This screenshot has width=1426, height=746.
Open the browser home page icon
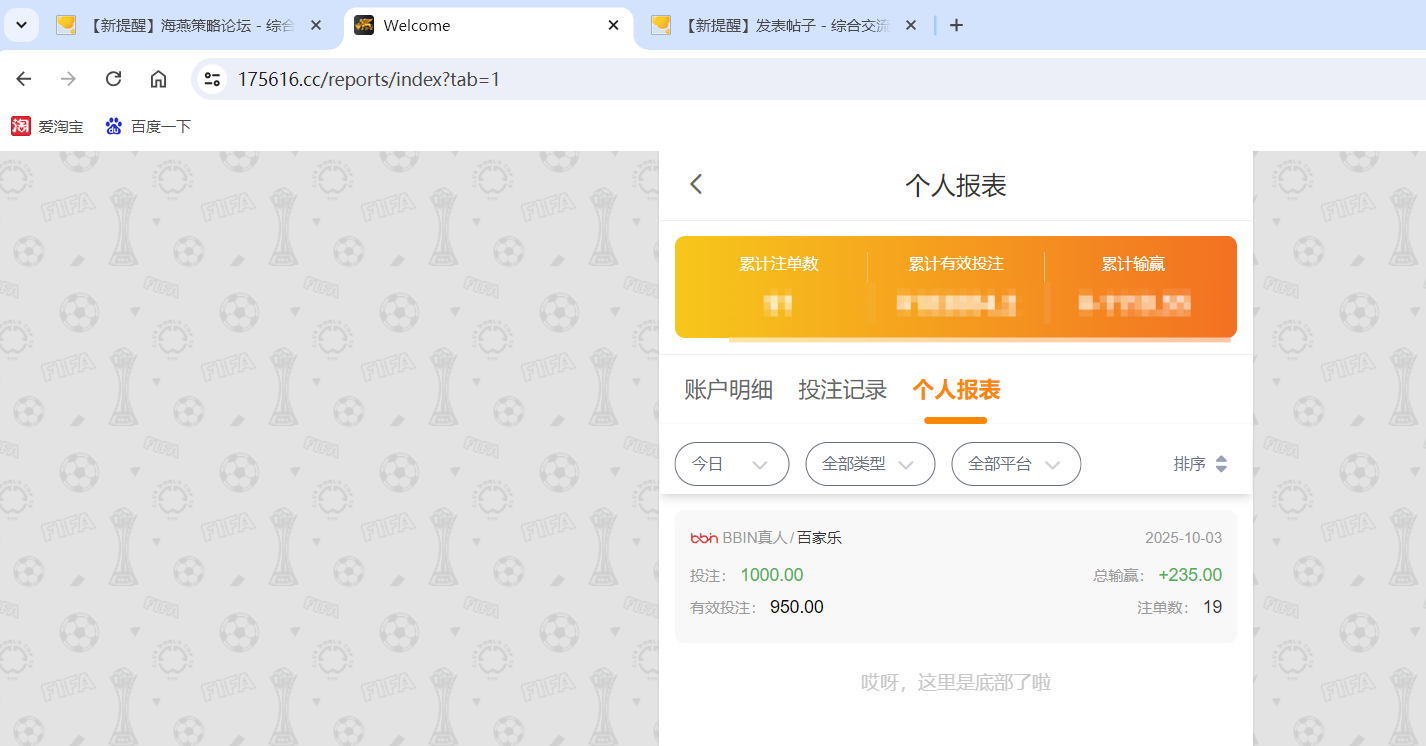(158, 78)
